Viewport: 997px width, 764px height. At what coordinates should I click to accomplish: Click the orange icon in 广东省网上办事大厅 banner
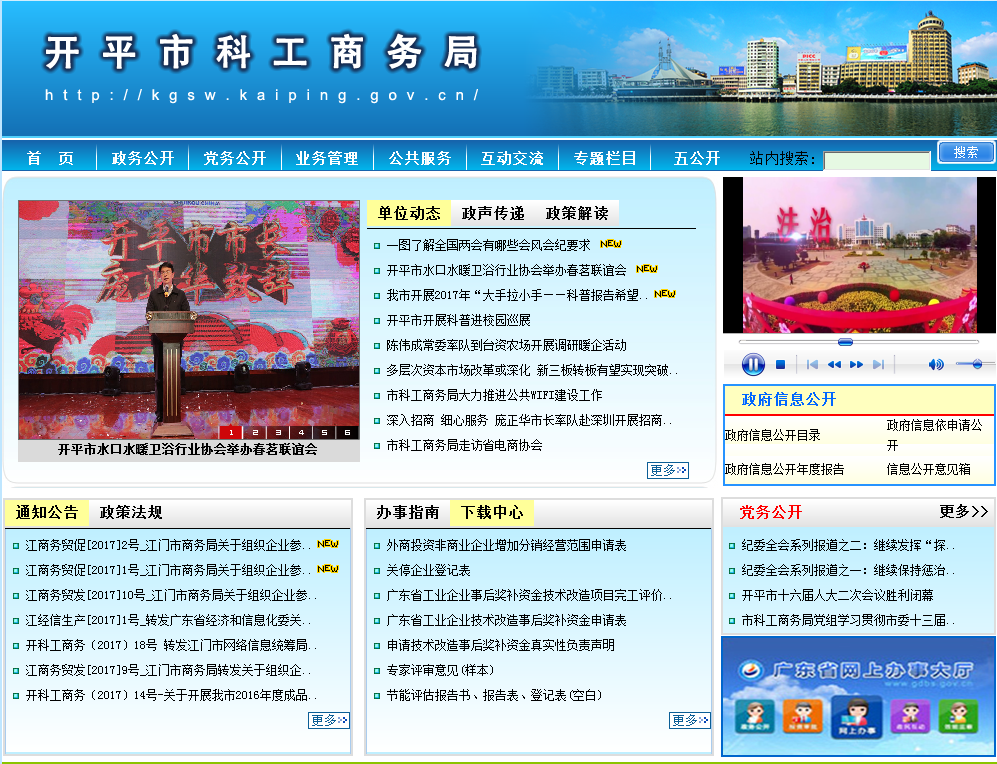[x=802, y=716]
